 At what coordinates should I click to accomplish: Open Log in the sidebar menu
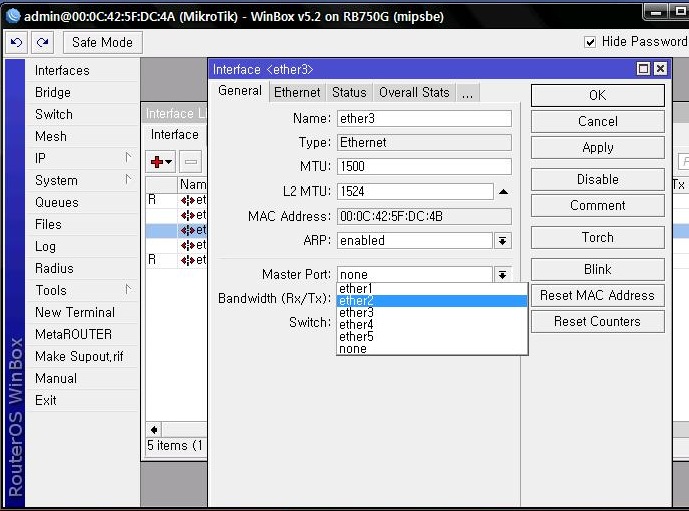tap(82, 246)
